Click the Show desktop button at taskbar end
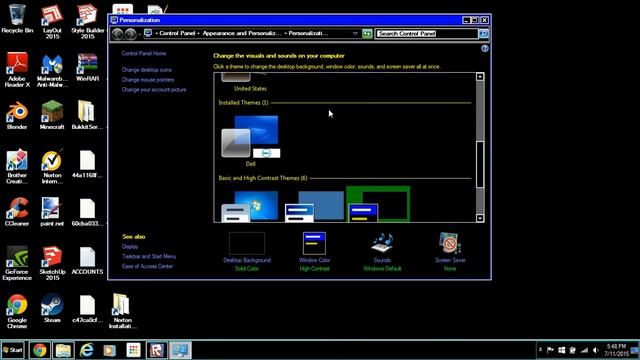640x360 pixels. pyautogui.click(x=635, y=350)
